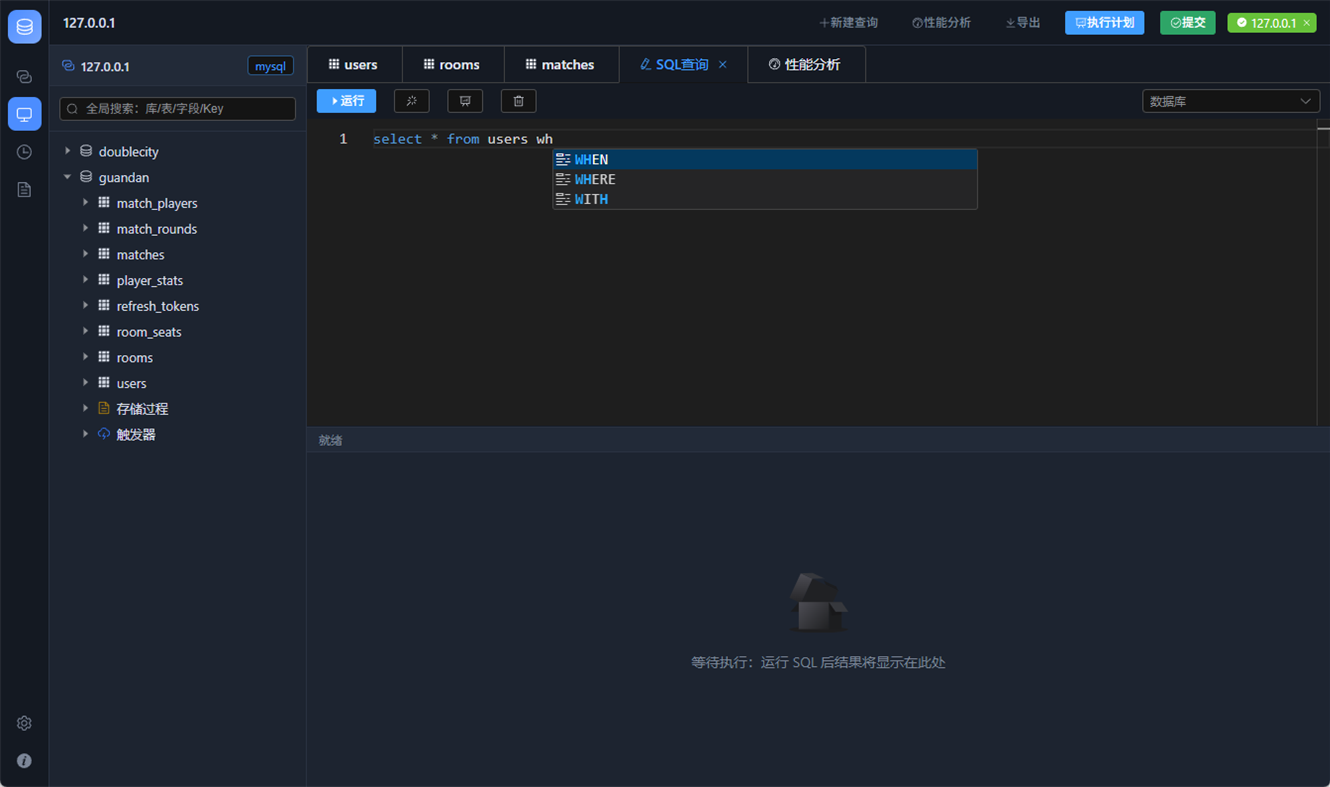
Task: Select the refresh_tokens table row
Action: [x=178, y=306]
